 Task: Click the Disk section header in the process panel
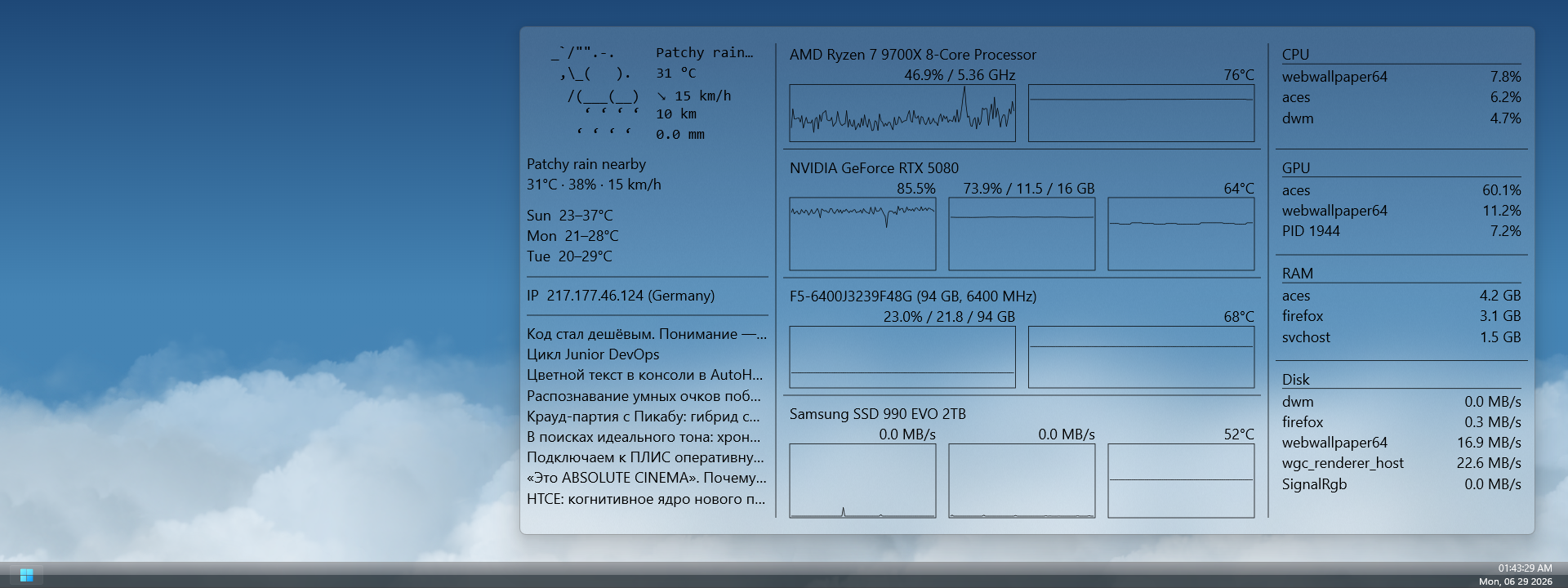click(1295, 380)
